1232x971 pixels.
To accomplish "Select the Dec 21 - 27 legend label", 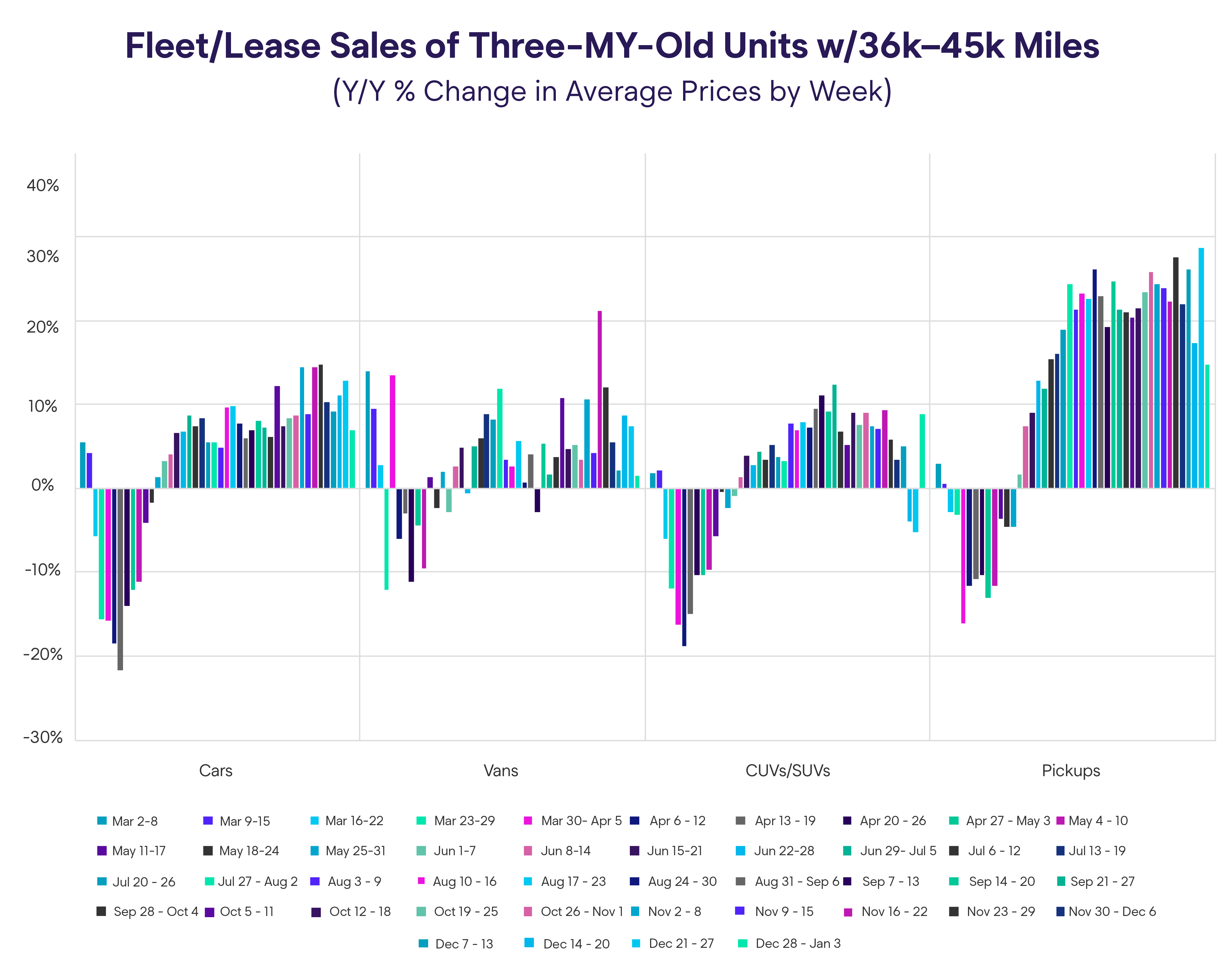I will click(x=681, y=944).
